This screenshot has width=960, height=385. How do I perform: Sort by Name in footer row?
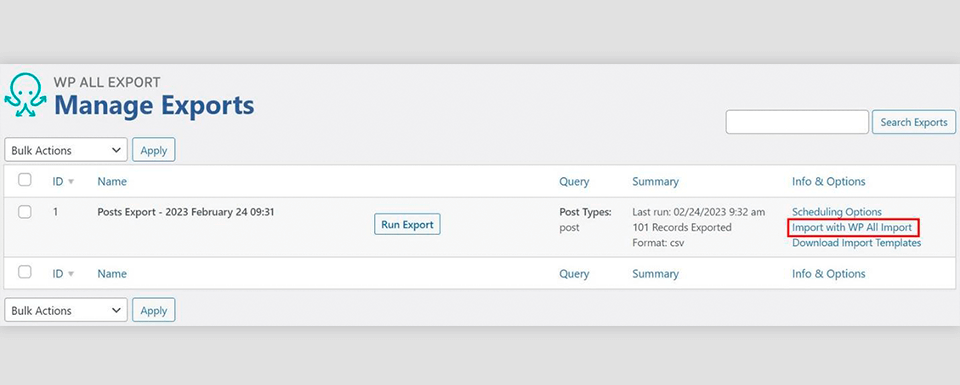point(112,274)
